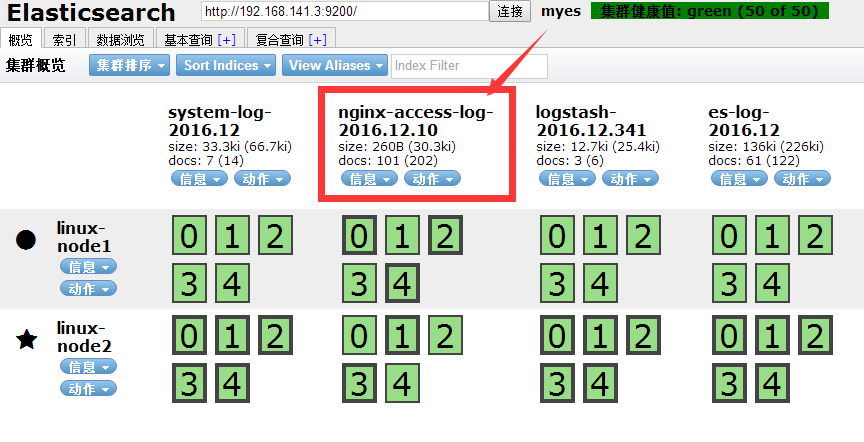Open 信息 menu for es-log-2016.12

(739, 179)
